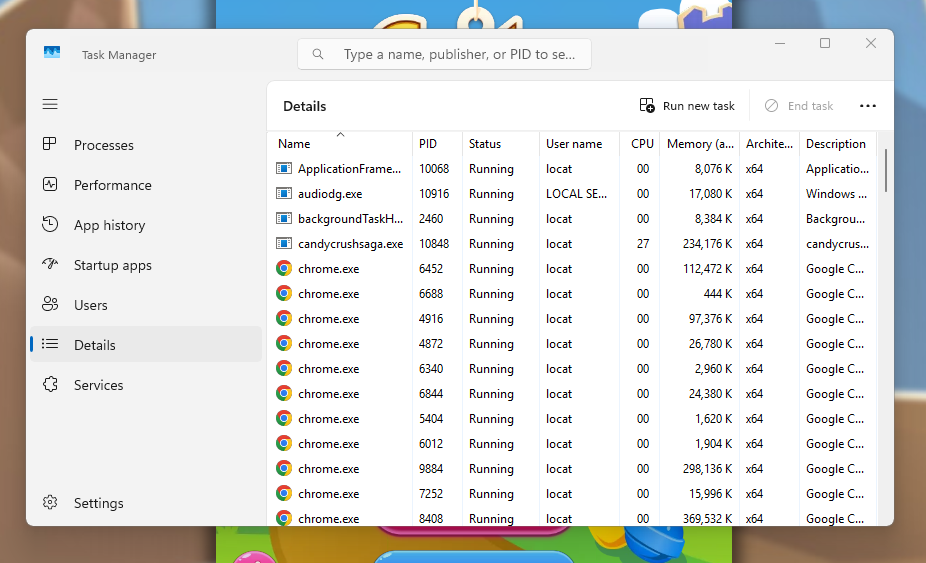The image size is (926, 563).
Task: Click PID 2460 cell
Action: 431,219
